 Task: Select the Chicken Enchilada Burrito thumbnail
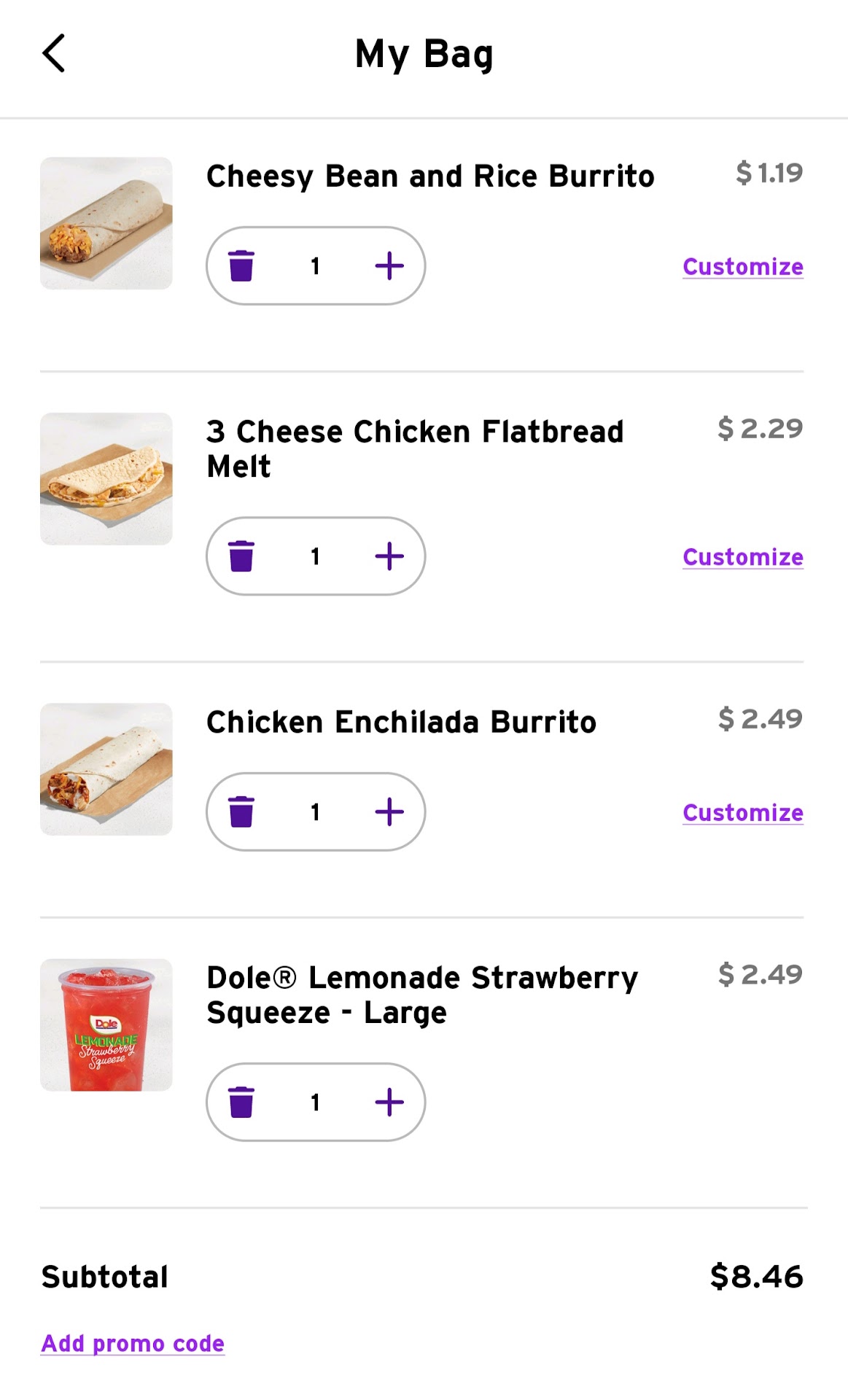[106, 769]
